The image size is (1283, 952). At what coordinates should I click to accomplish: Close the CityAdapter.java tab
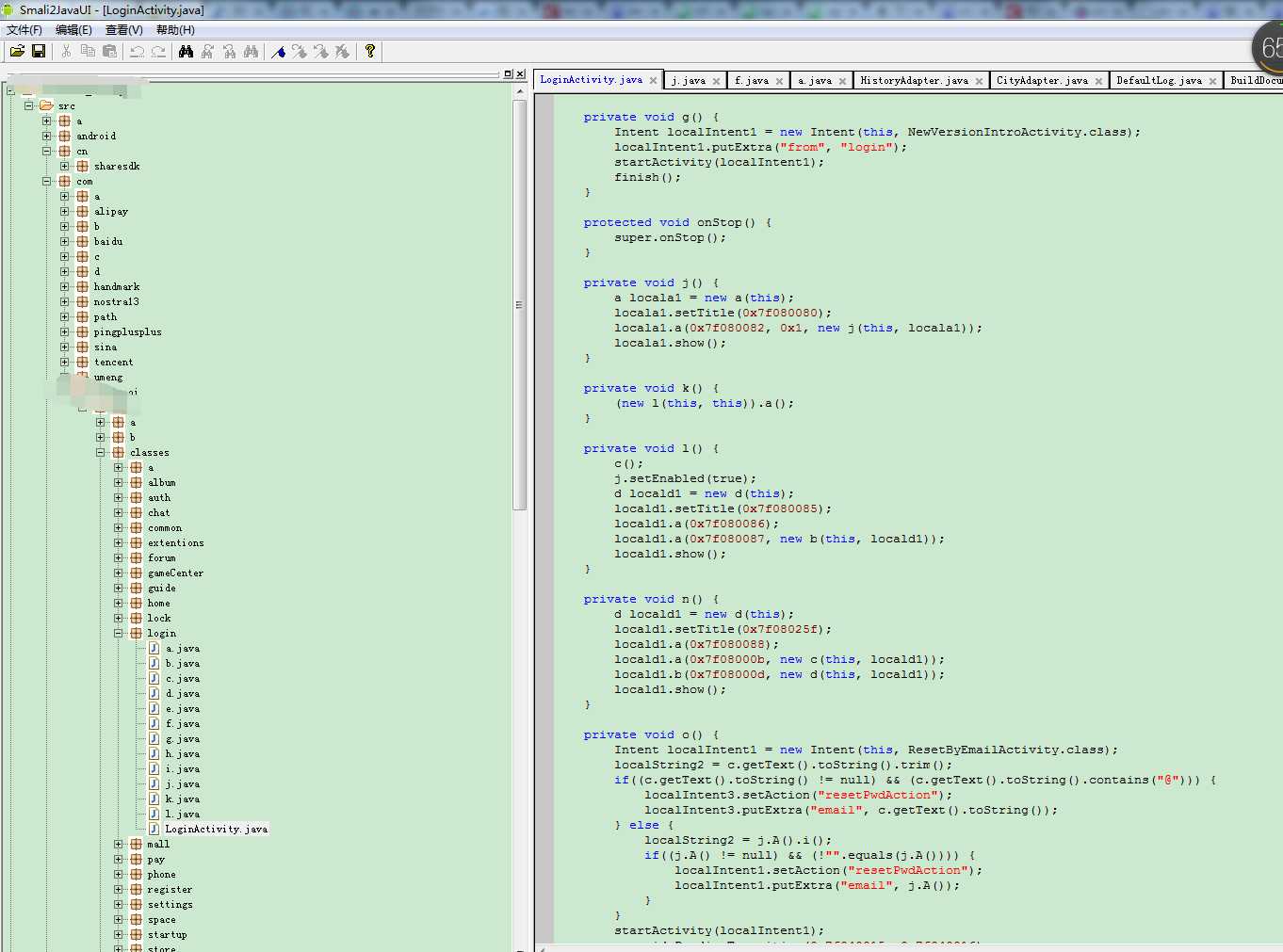(x=1098, y=81)
